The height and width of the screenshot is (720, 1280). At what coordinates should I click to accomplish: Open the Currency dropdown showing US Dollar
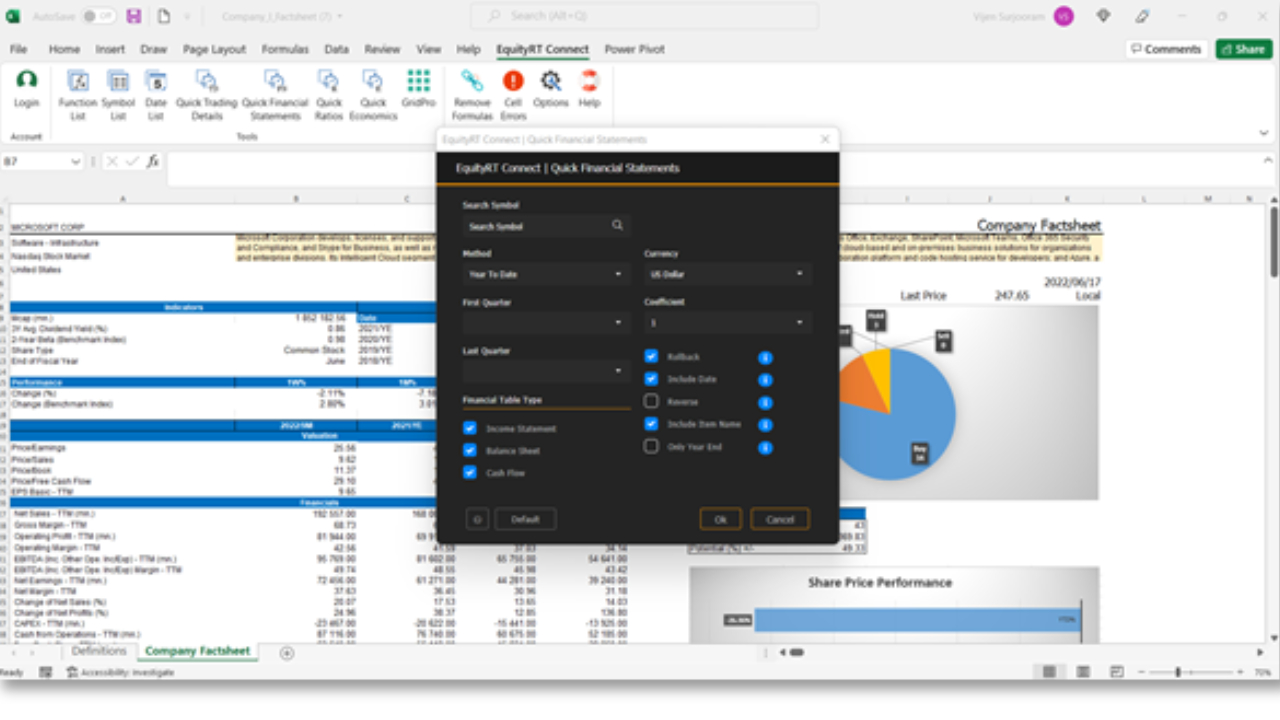[727, 274]
